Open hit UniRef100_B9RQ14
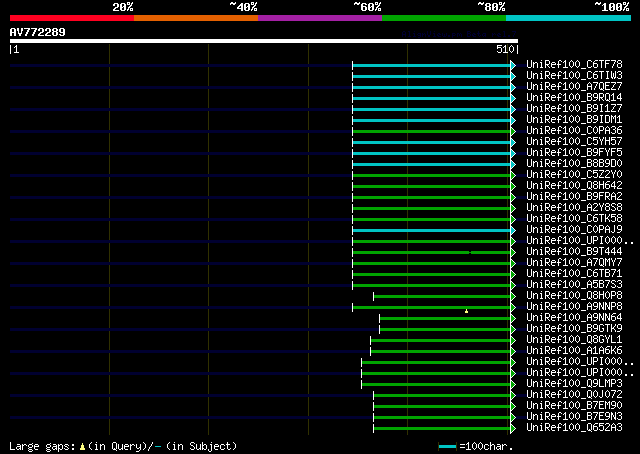 tap(574, 98)
